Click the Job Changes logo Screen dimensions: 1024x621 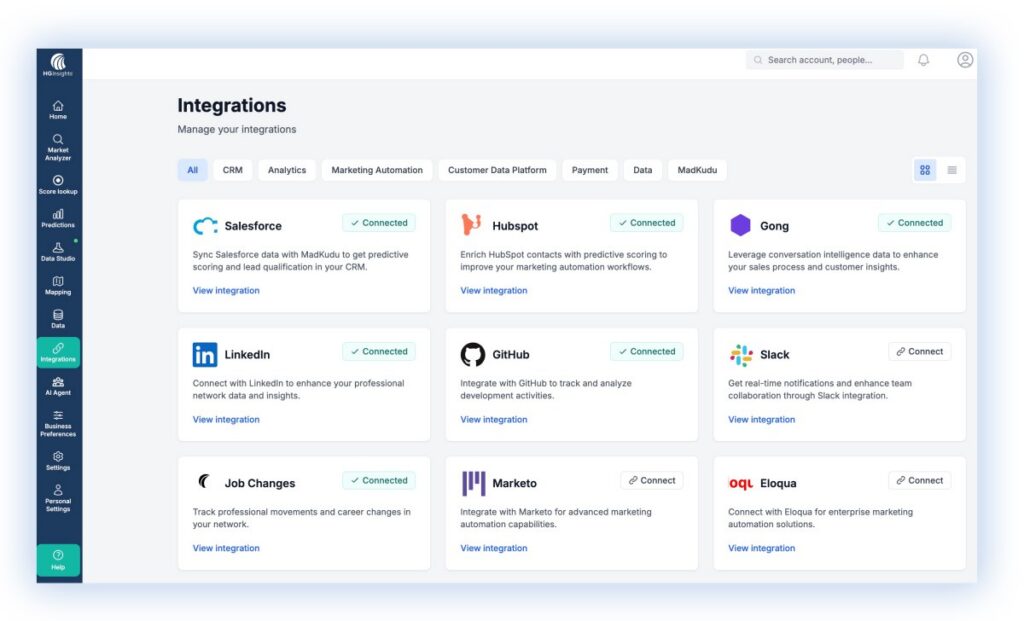pyautogui.click(x=204, y=482)
